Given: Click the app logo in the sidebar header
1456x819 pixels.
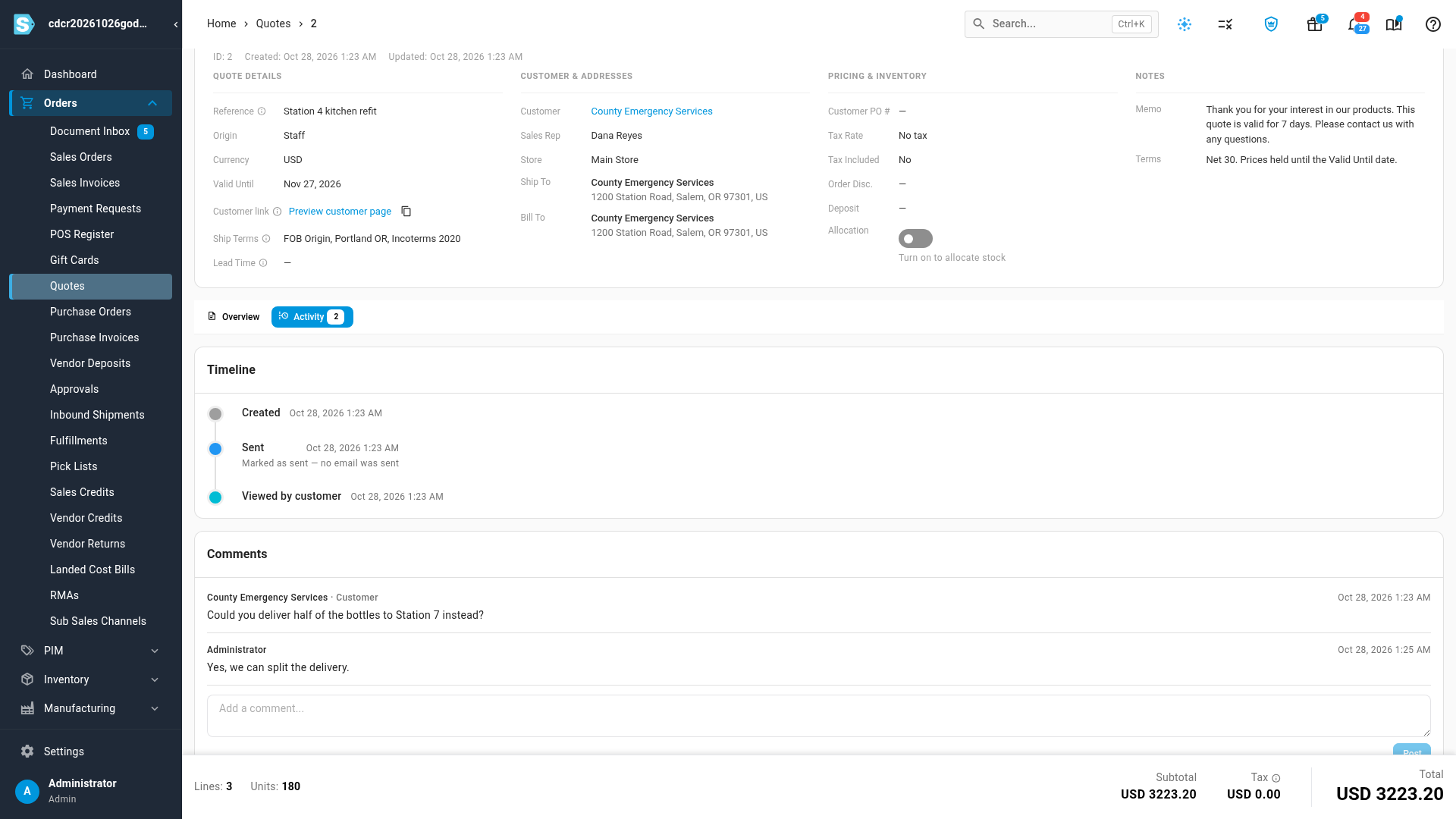Looking at the screenshot, I should coord(24,24).
